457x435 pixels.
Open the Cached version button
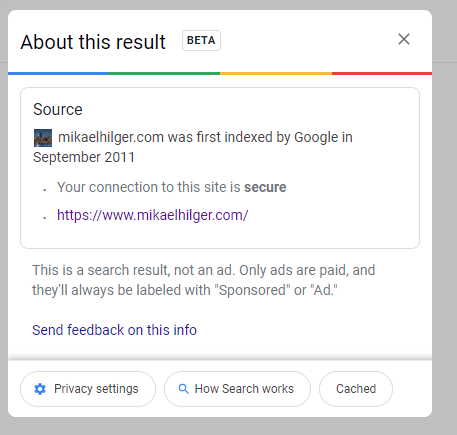click(x=356, y=389)
